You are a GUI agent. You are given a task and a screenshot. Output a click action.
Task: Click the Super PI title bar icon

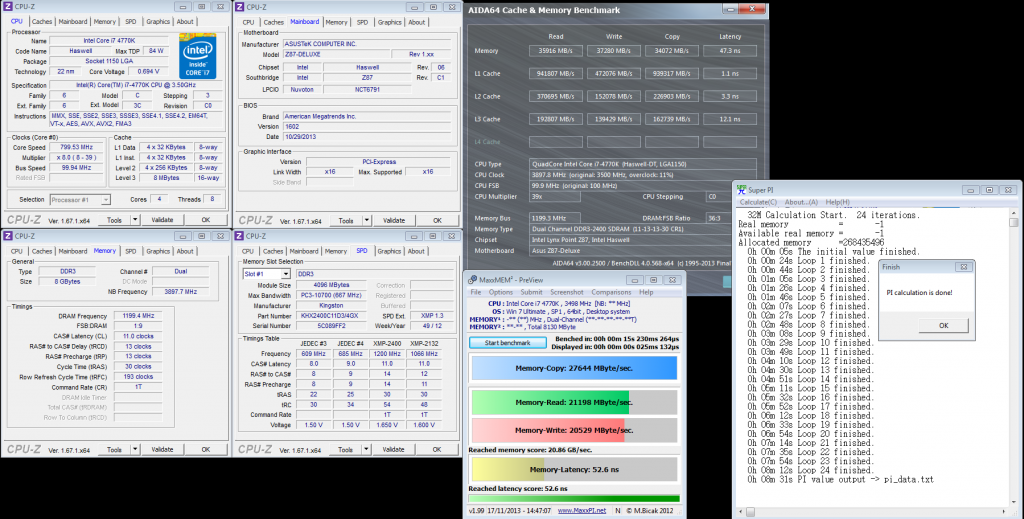pos(742,189)
